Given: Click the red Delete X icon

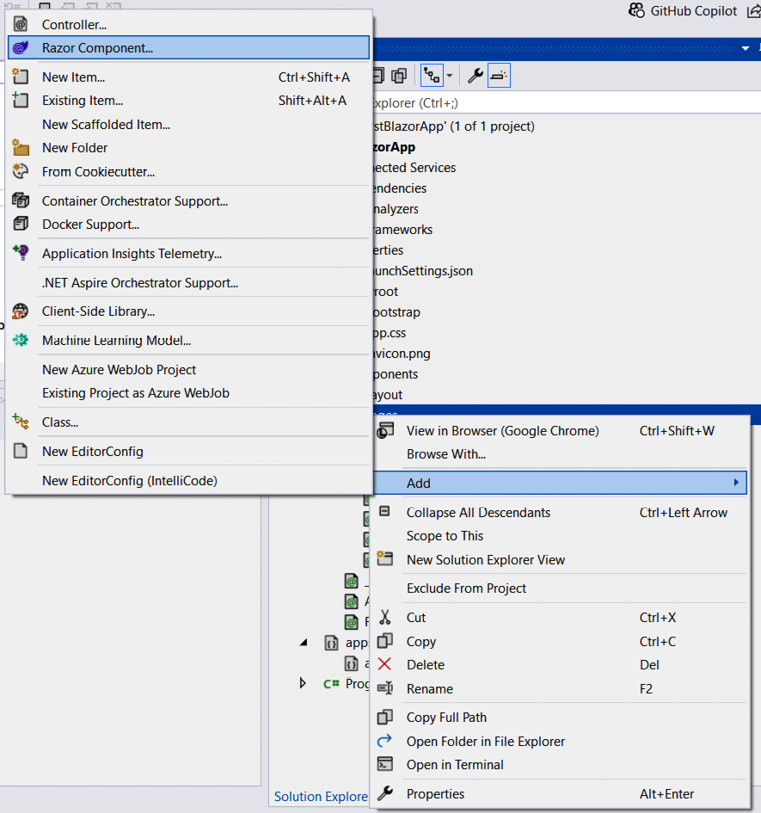Looking at the screenshot, I should pyautogui.click(x=385, y=664).
